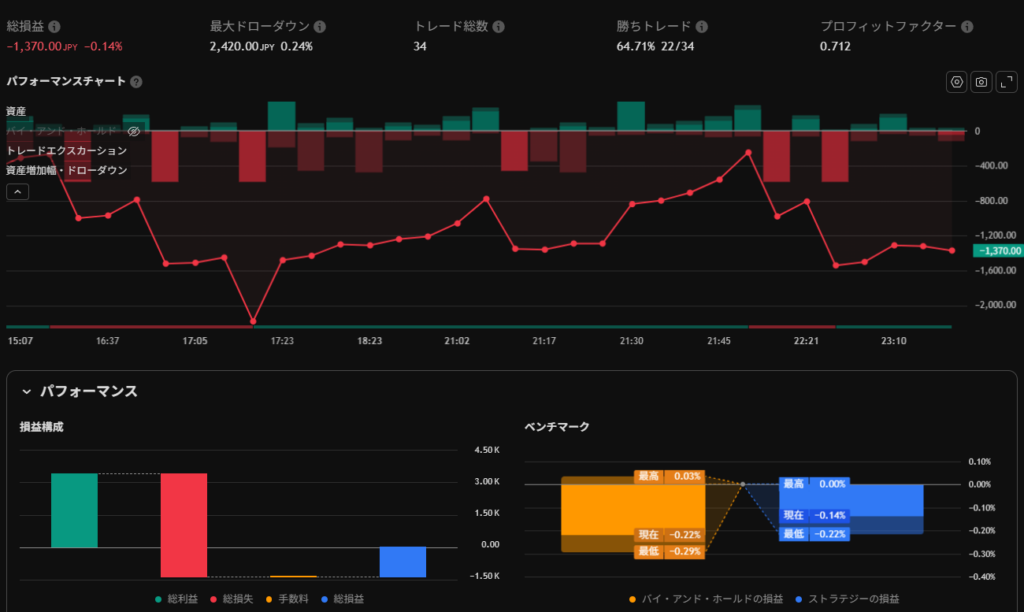Take chart snapshot with camera icon

(x=982, y=82)
